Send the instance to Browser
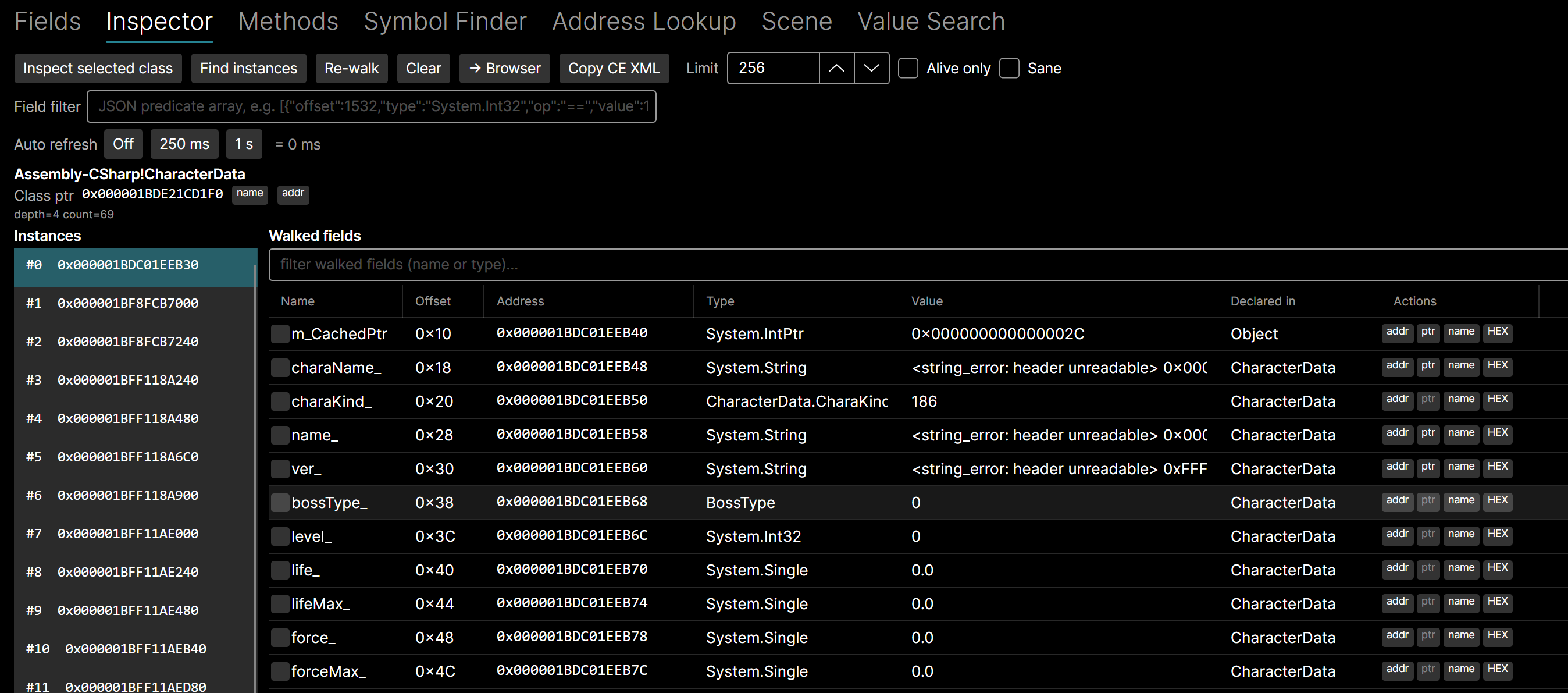Screen dimensions: 1568x693 pos(505,68)
